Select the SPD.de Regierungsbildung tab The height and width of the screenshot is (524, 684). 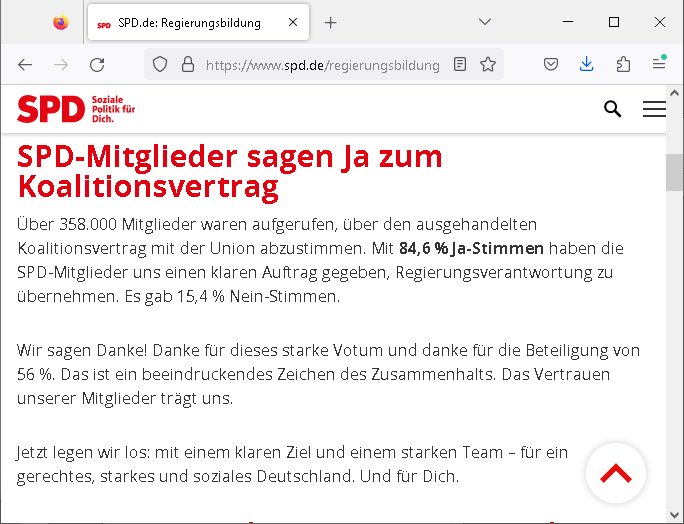click(190, 22)
